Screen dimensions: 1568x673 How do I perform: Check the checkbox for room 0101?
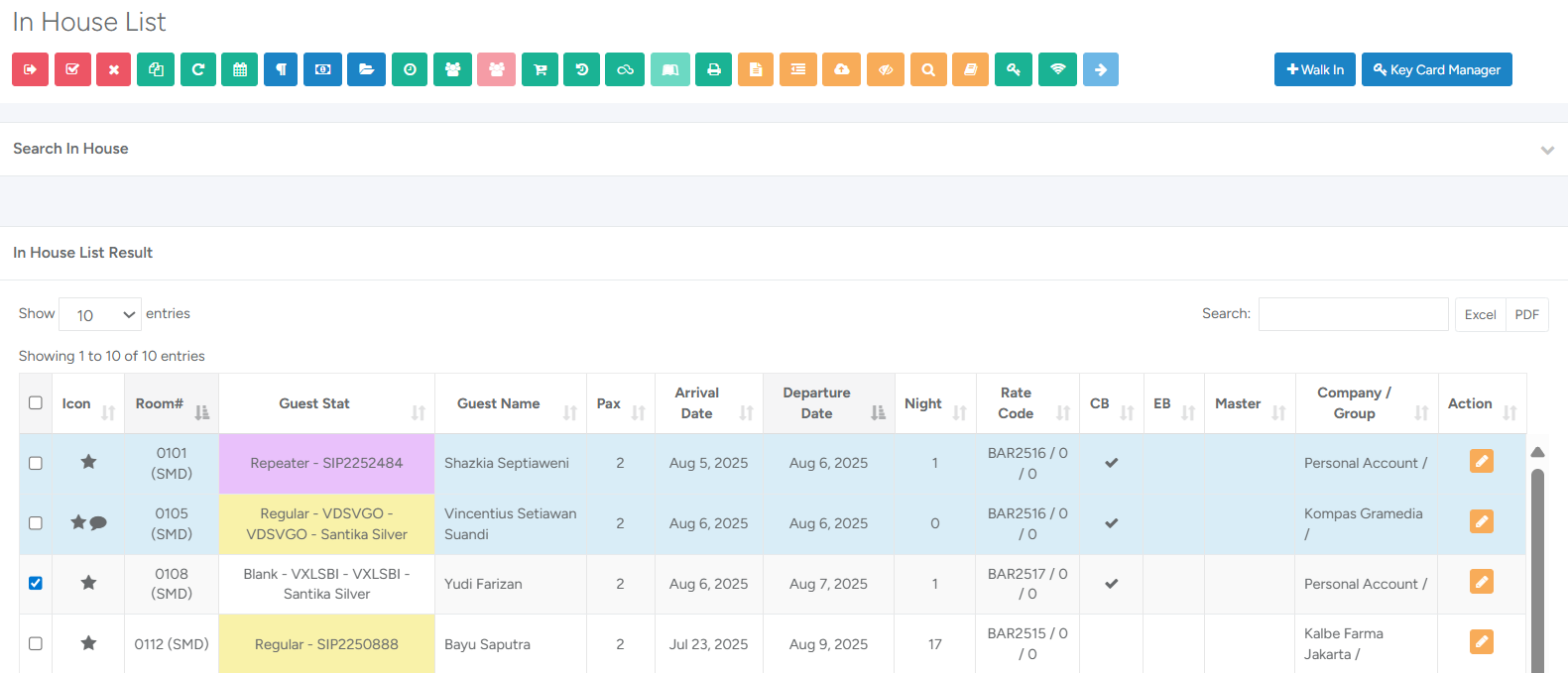[36, 463]
